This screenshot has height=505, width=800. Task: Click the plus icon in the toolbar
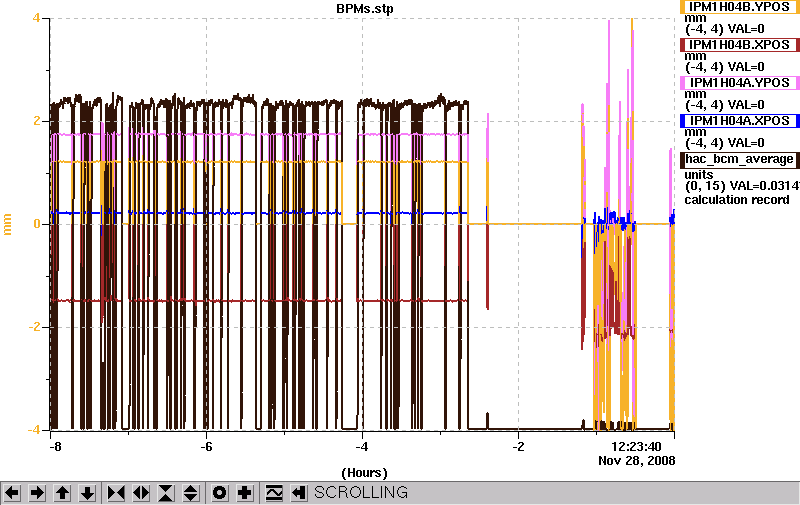(244, 493)
